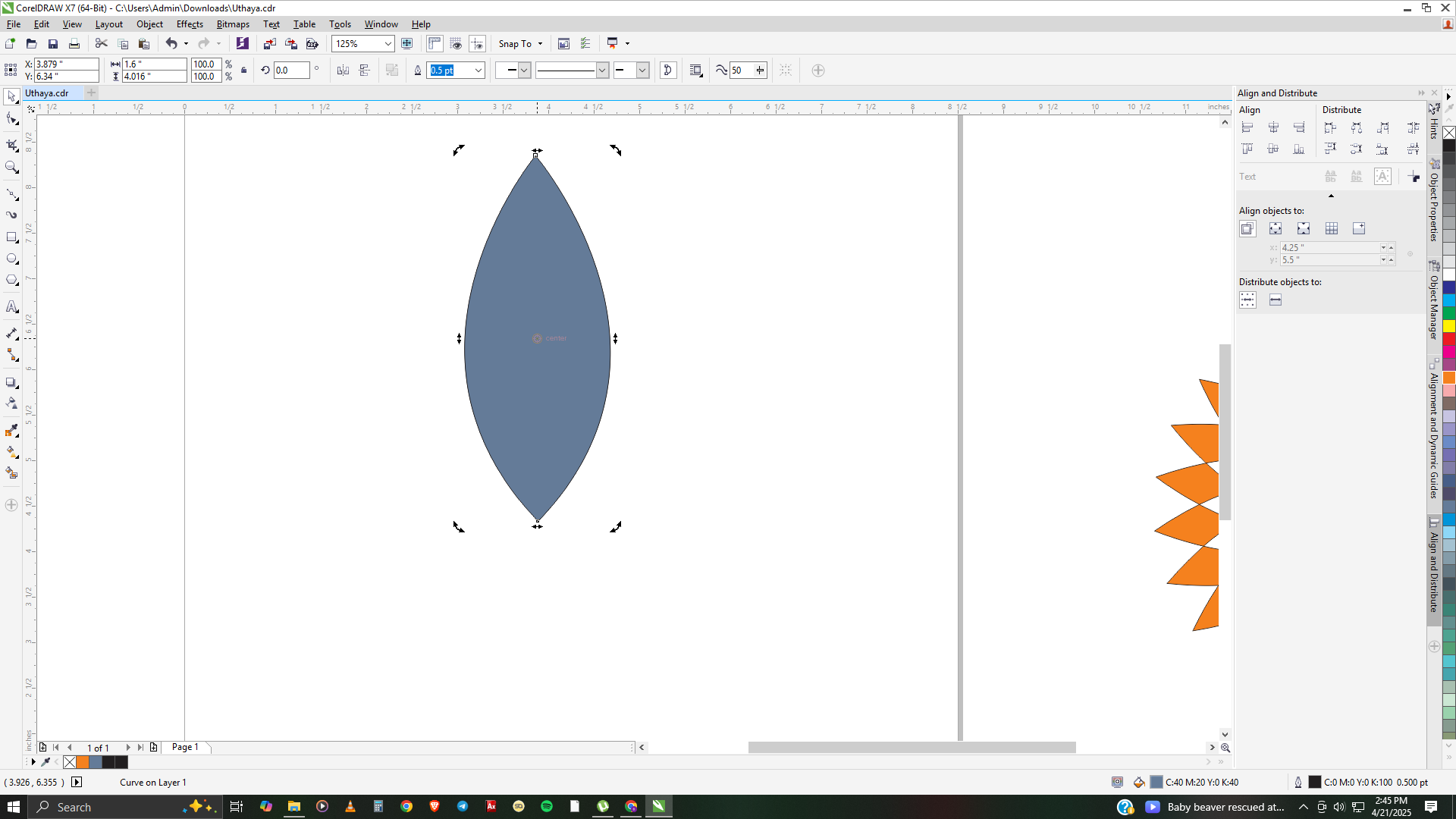This screenshot has width=1456, height=819.
Task: Select the Rectangle tool
Action: pos(11,237)
